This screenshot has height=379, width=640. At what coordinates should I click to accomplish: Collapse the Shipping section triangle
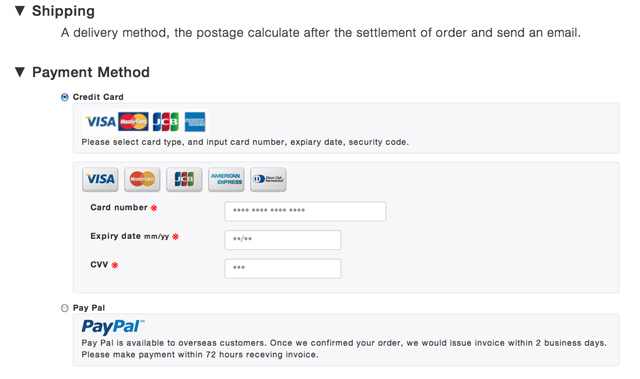click(x=20, y=11)
